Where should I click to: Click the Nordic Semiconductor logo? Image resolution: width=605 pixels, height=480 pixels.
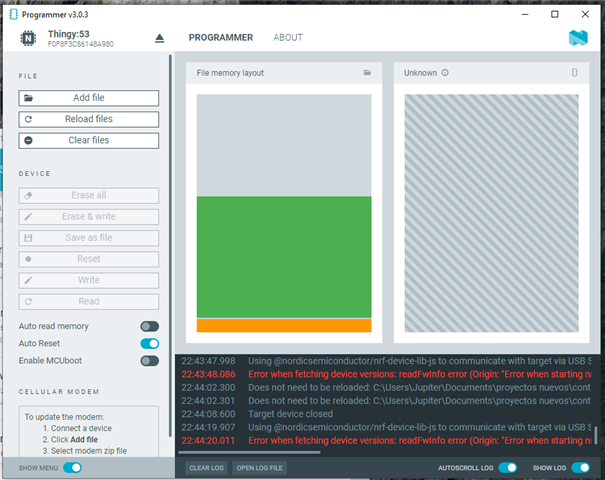[x=578, y=38]
